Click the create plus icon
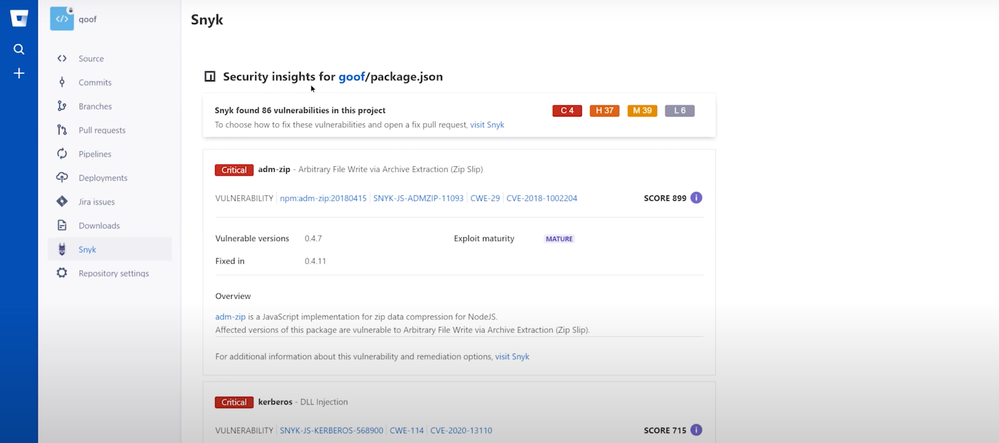Image resolution: width=999 pixels, height=443 pixels. tap(19, 73)
